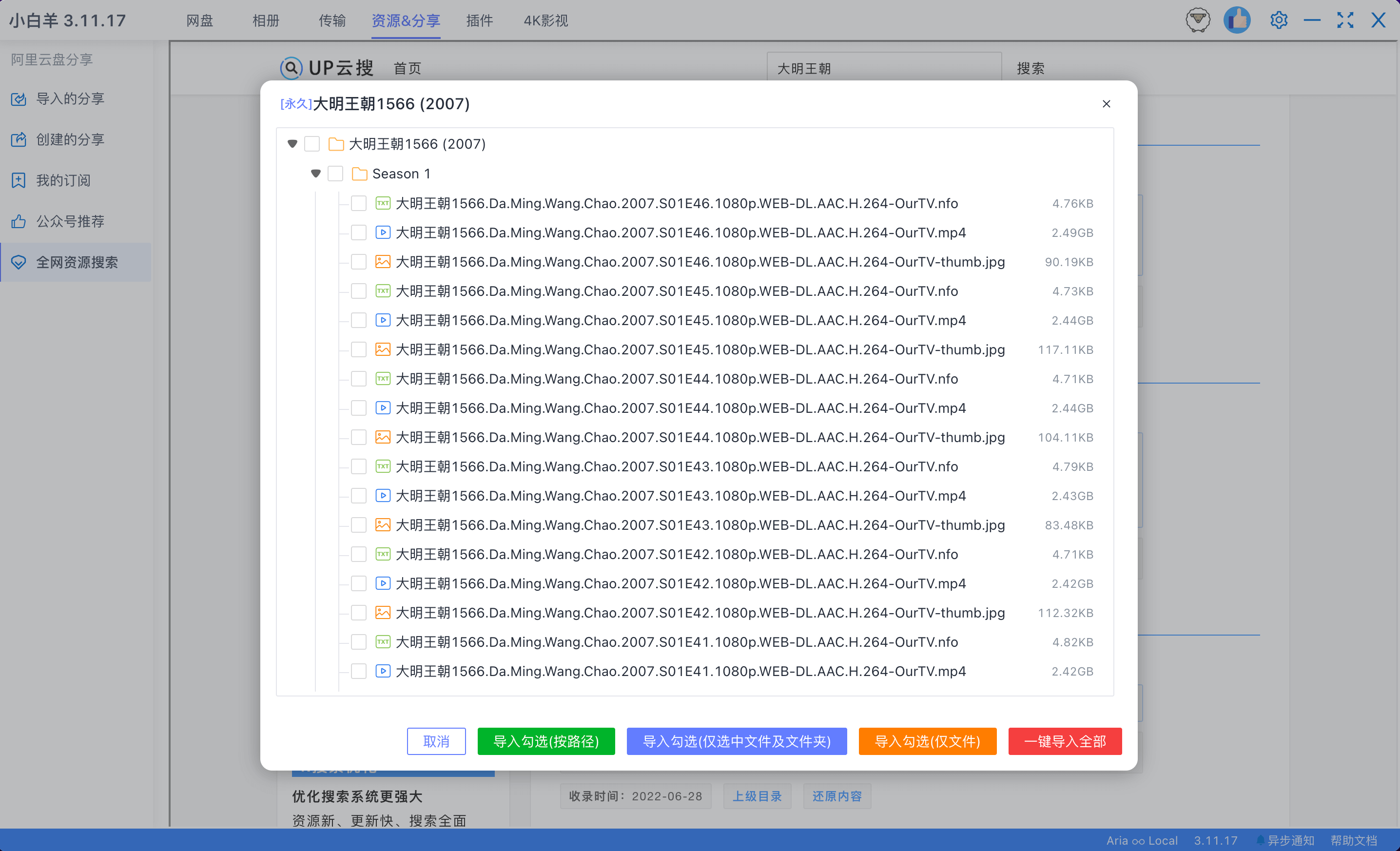
Task: Click the video icon of S01E46 .mp4 file
Action: point(383,232)
